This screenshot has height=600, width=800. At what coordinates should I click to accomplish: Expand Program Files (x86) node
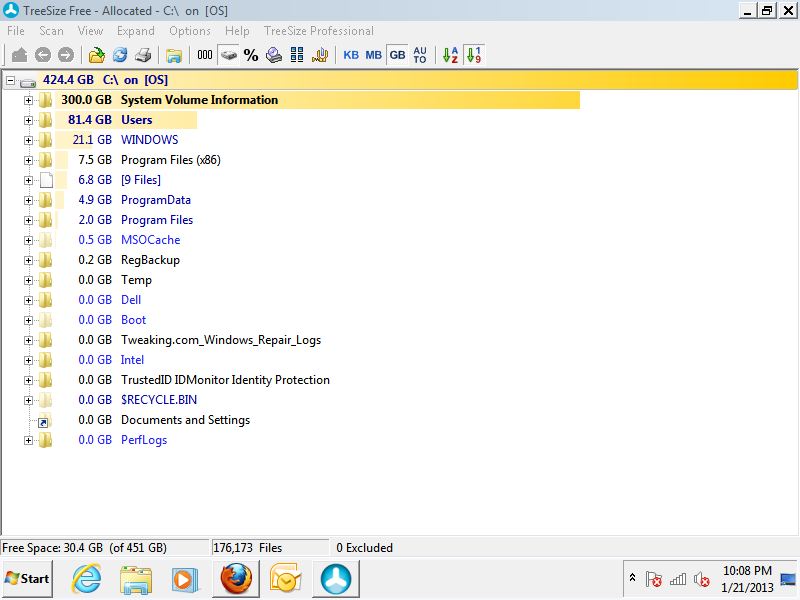click(28, 160)
